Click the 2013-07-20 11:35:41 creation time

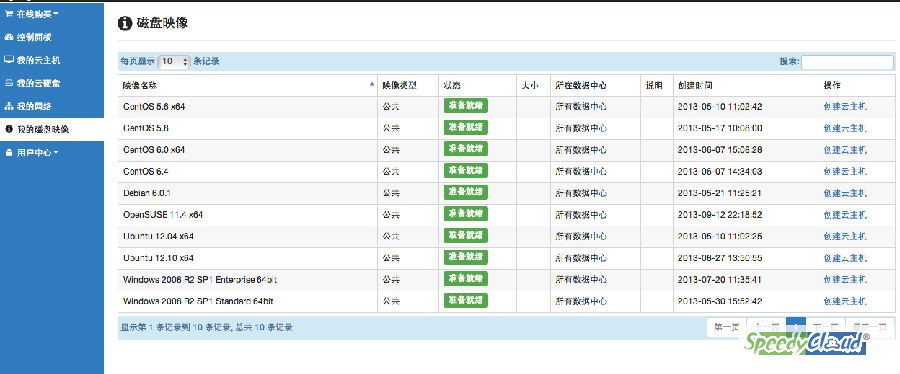pyautogui.click(x=720, y=279)
